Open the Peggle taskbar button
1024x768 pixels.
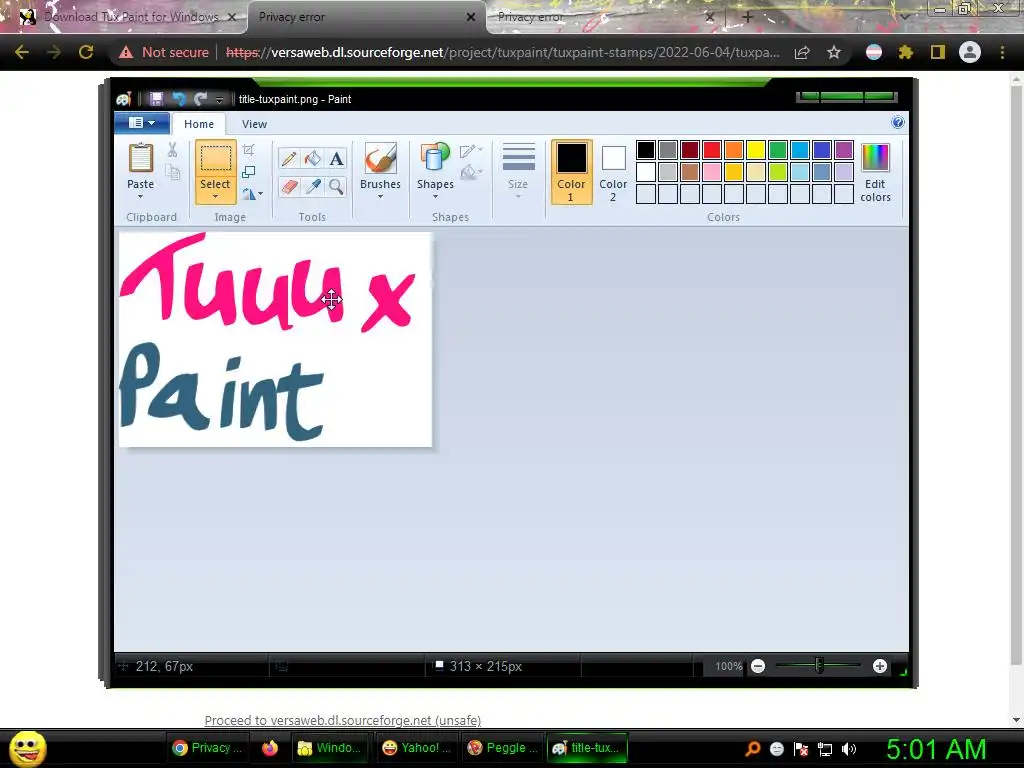point(502,748)
